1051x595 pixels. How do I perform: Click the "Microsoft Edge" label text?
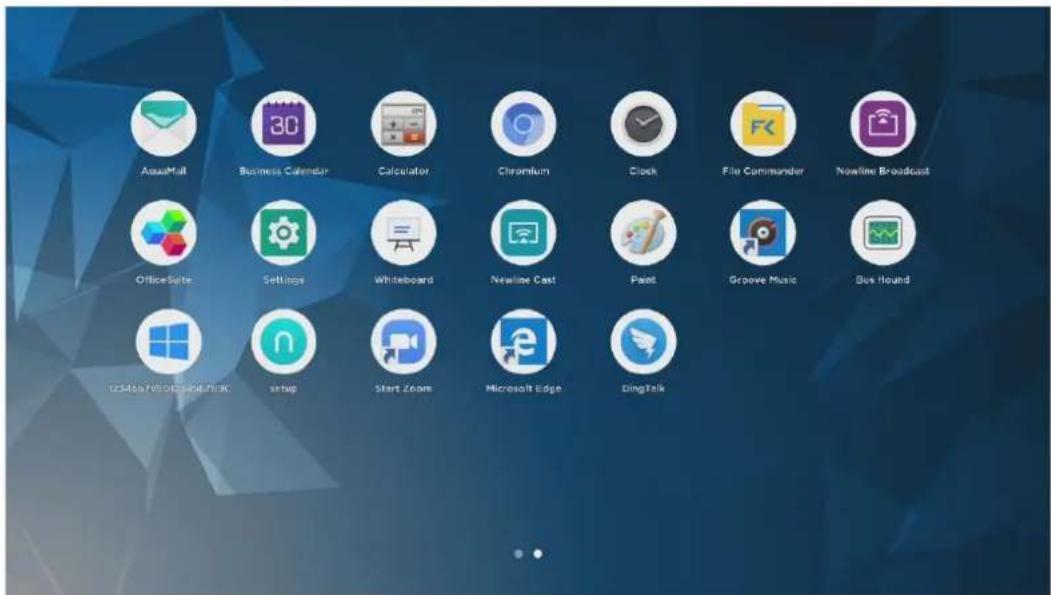(523, 388)
